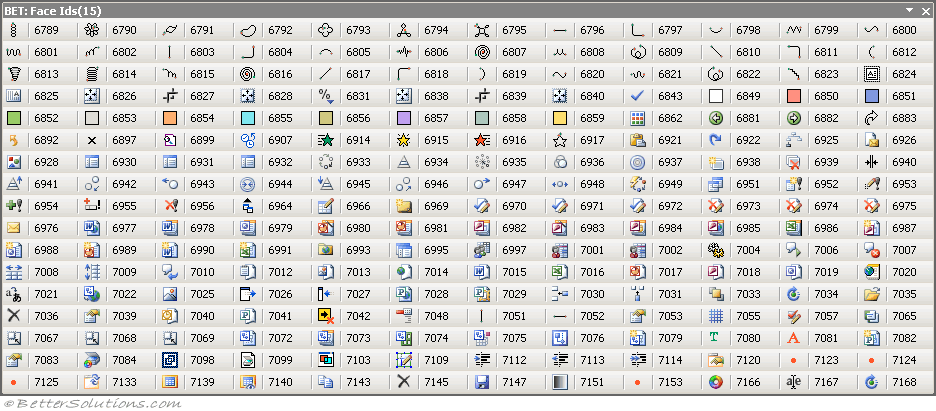Screen dimensions: 936x411
Task: Click the green forward arrow icon 6882
Action: 793,118
